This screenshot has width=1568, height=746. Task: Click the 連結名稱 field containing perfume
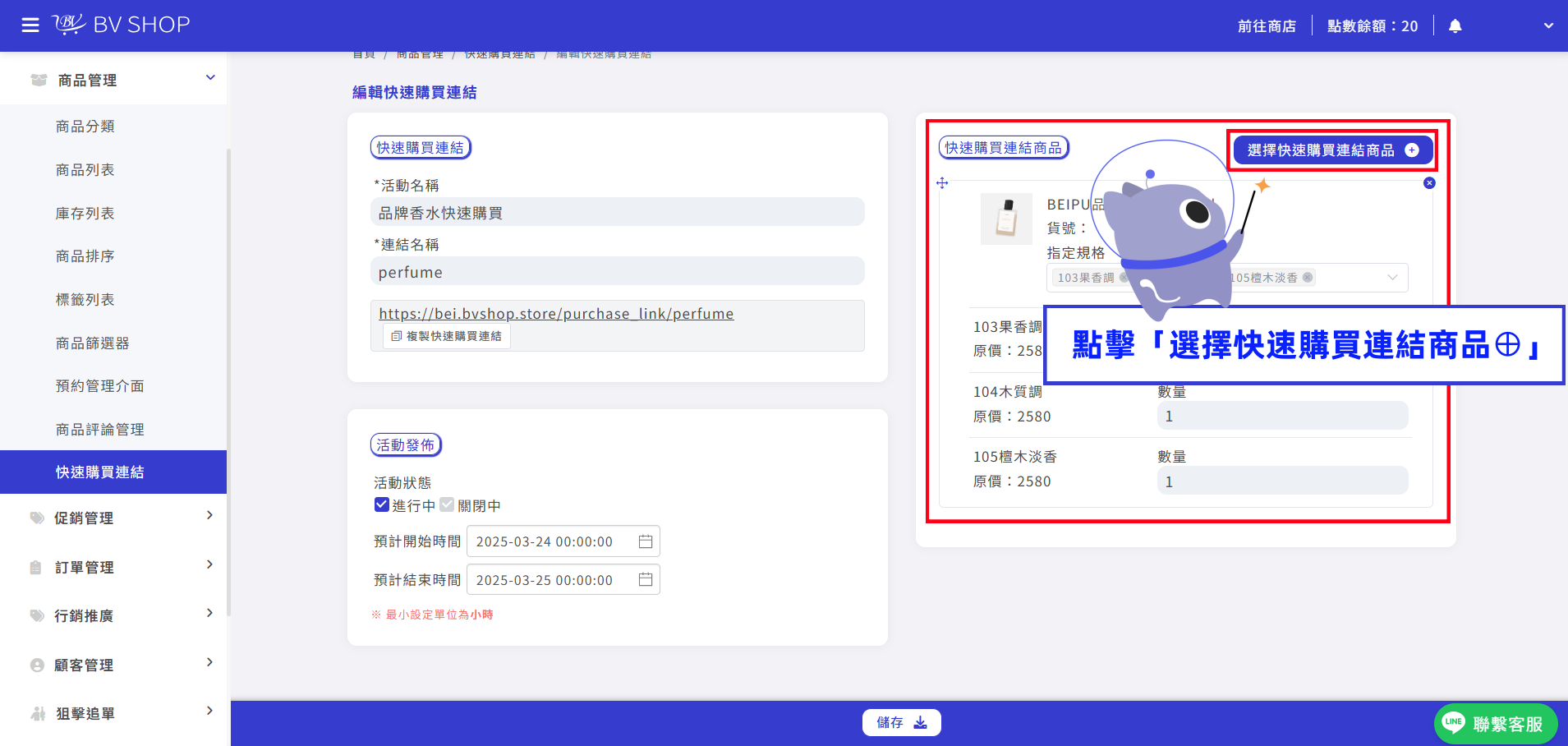point(618,271)
